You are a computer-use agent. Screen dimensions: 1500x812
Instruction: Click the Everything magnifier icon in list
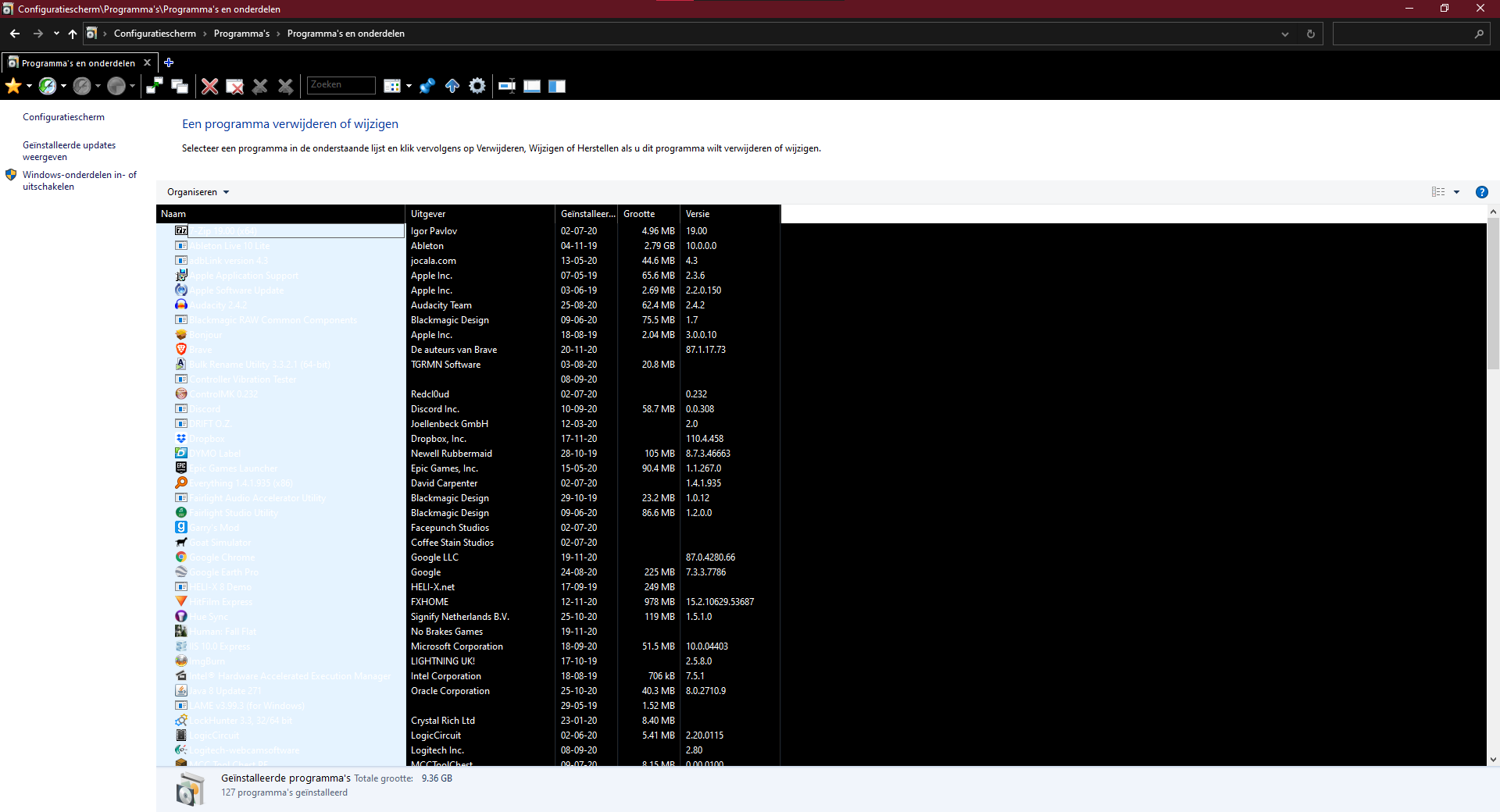[x=181, y=483]
